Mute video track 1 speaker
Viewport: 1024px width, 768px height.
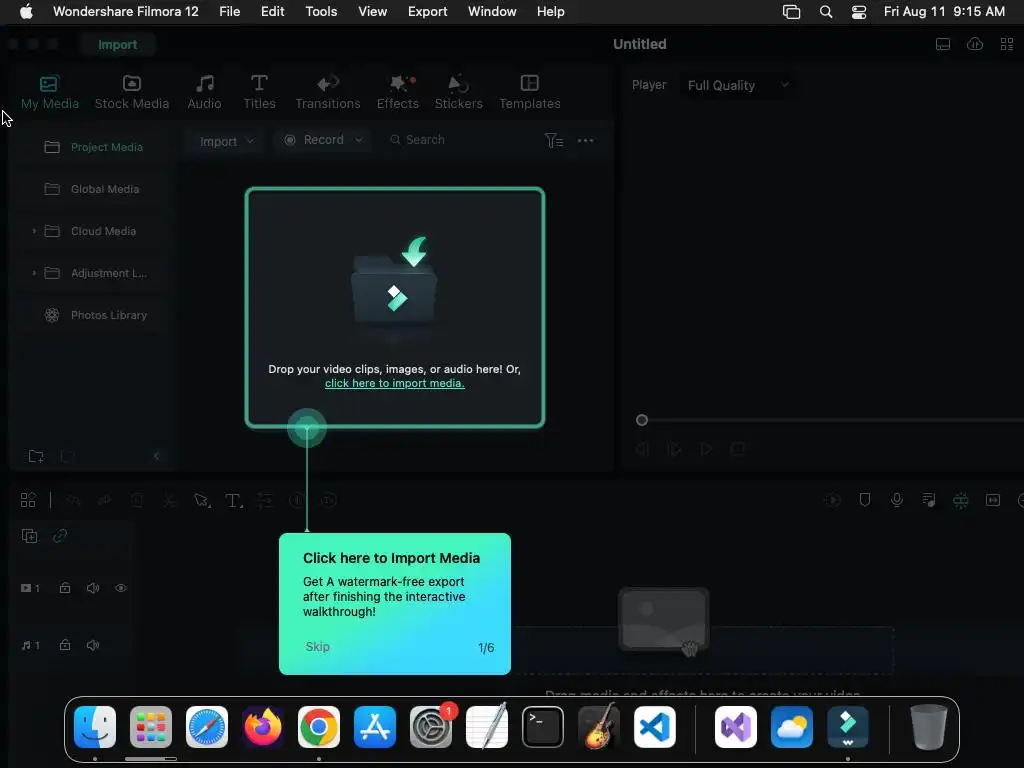[x=93, y=588]
